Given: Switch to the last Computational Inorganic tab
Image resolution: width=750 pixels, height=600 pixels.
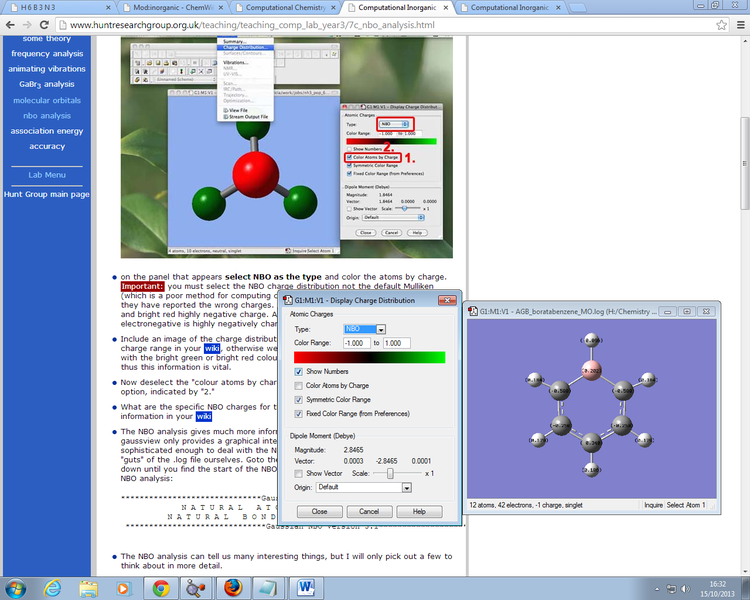Looking at the screenshot, I should click(x=509, y=8).
